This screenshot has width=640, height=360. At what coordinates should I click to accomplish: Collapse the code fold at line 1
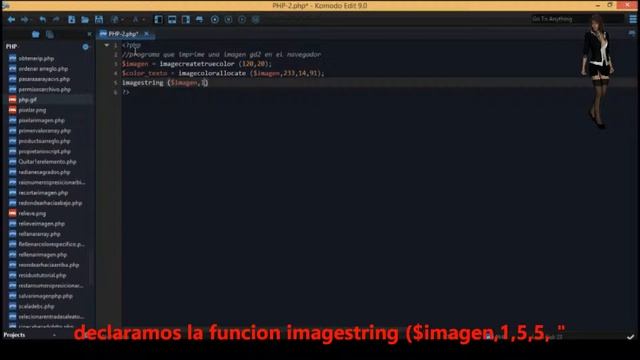pos(107,45)
